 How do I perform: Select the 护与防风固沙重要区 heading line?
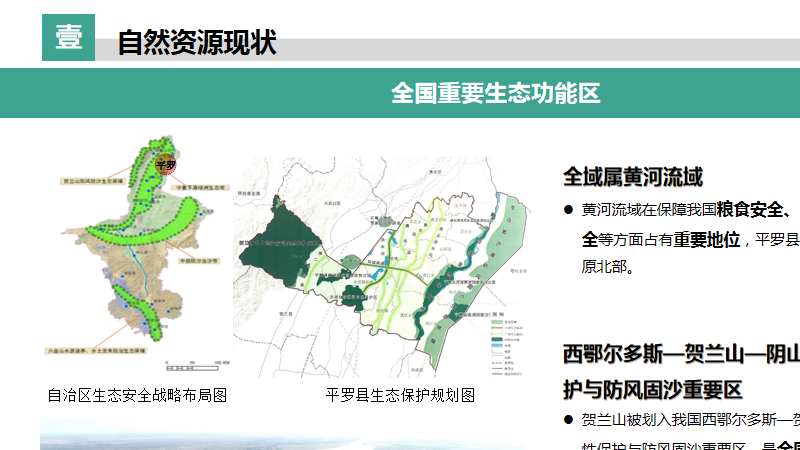(652, 389)
